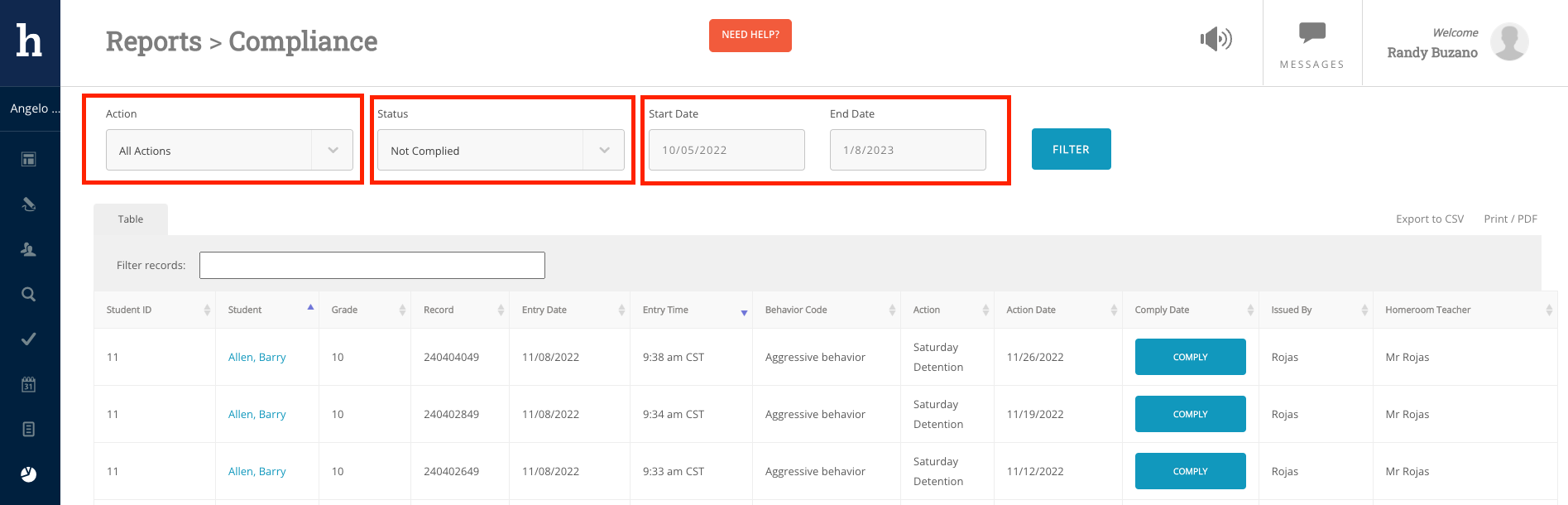Click the speaker announcements icon
This screenshot has height=505, width=1568.
[x=1216, y=39]
